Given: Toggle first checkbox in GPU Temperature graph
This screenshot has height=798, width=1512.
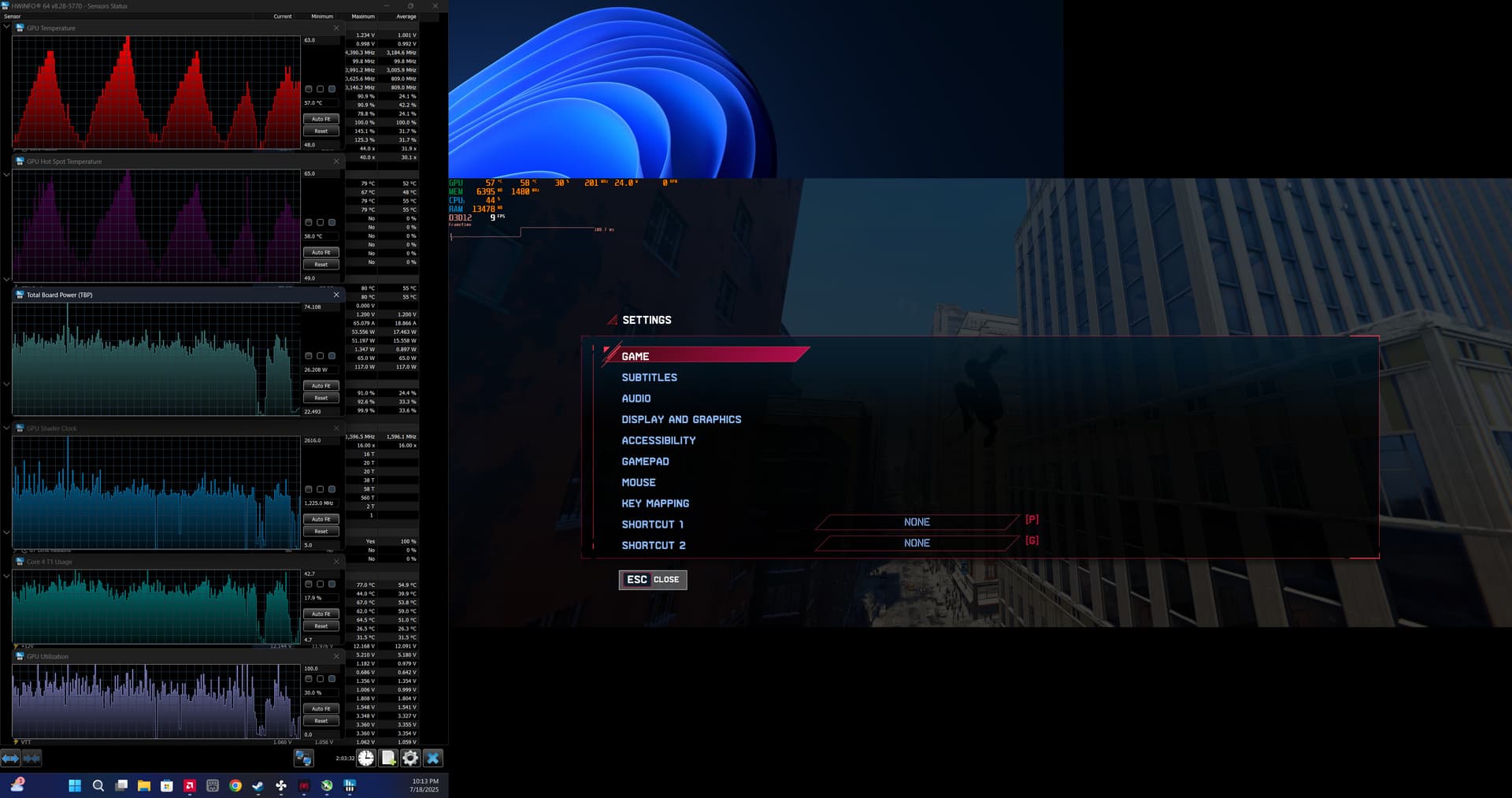Looking at the screenshot, I should point(309,89).
